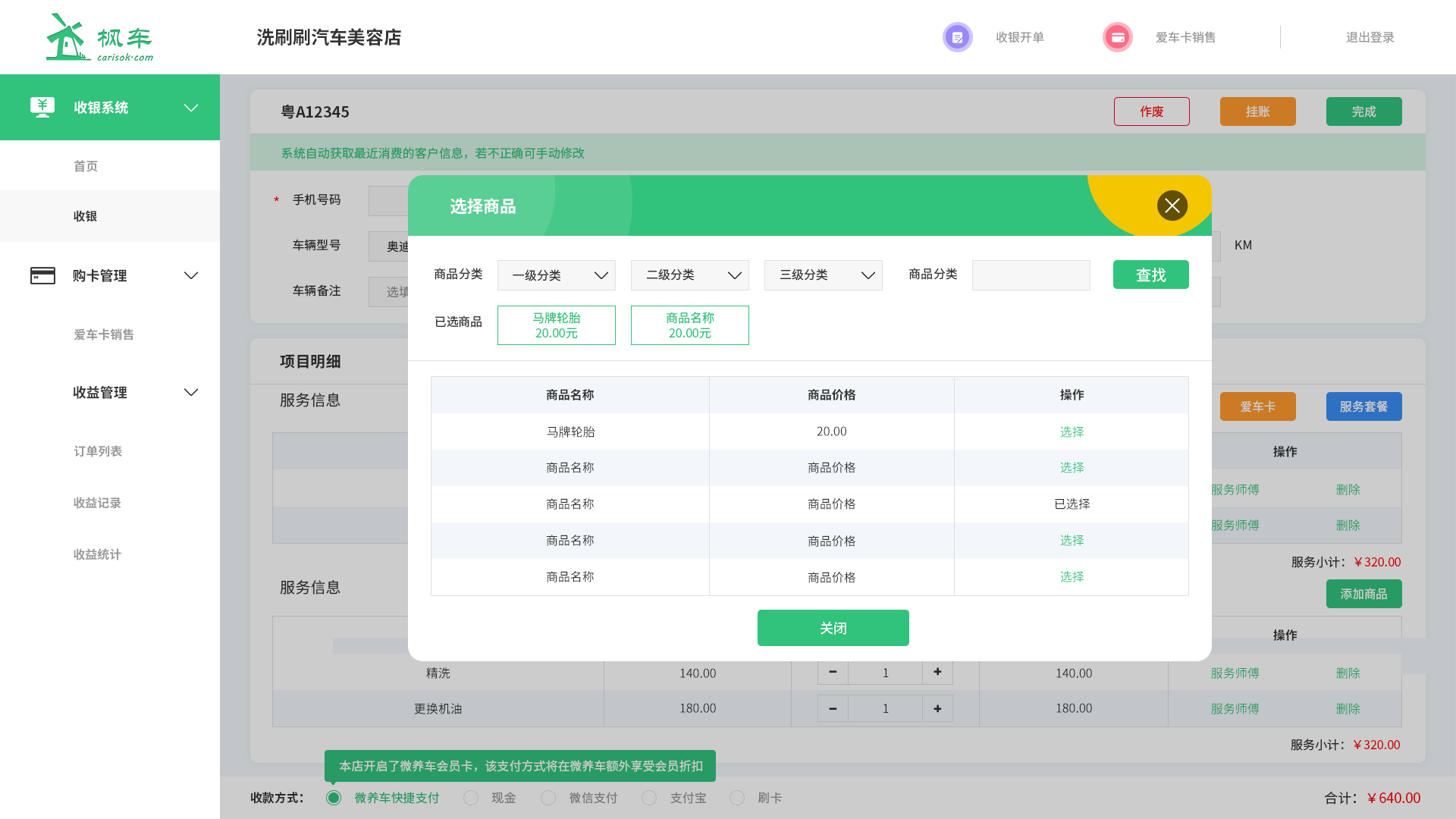Image resolution: width=1456 pixels, height=819 pixels.
Task: Click the 挂账 order action icon
Action: click(x=1258, y=111)
